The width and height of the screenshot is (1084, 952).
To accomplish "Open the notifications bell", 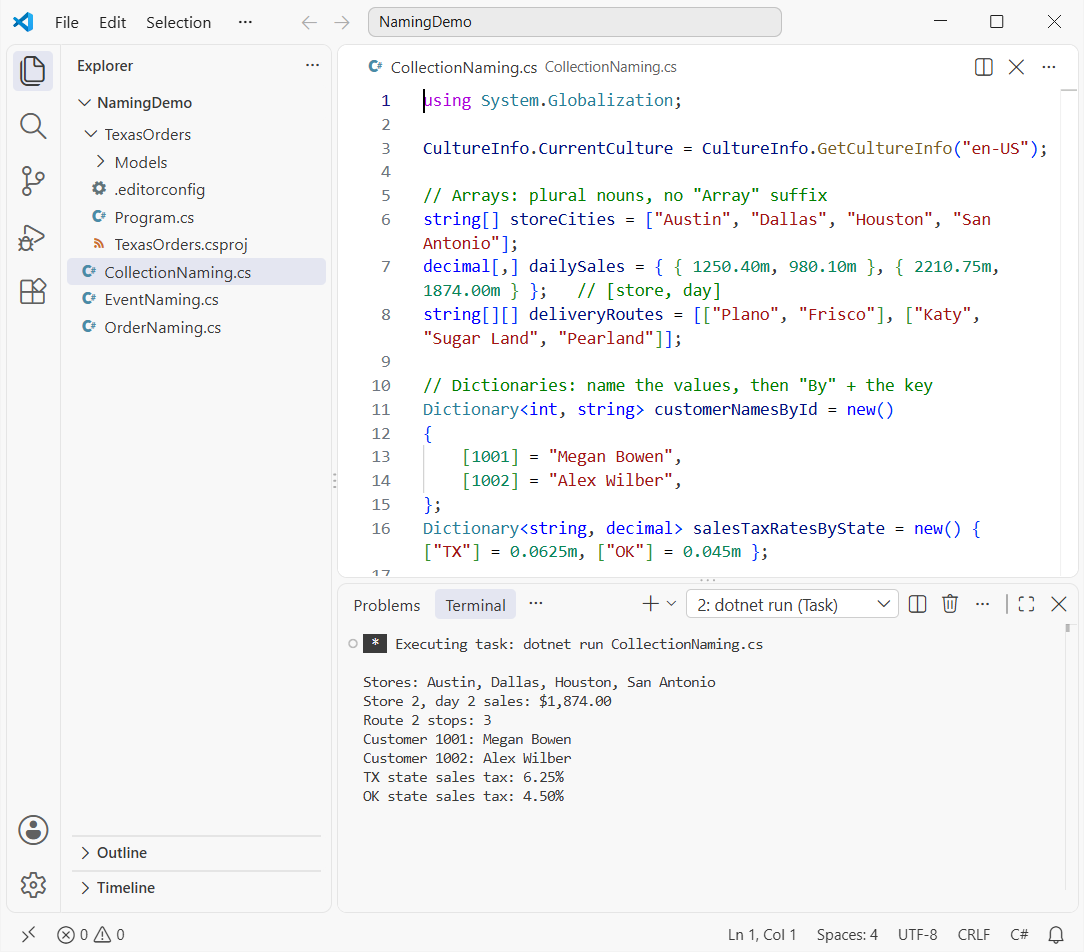I will [x=1056, y=934].
